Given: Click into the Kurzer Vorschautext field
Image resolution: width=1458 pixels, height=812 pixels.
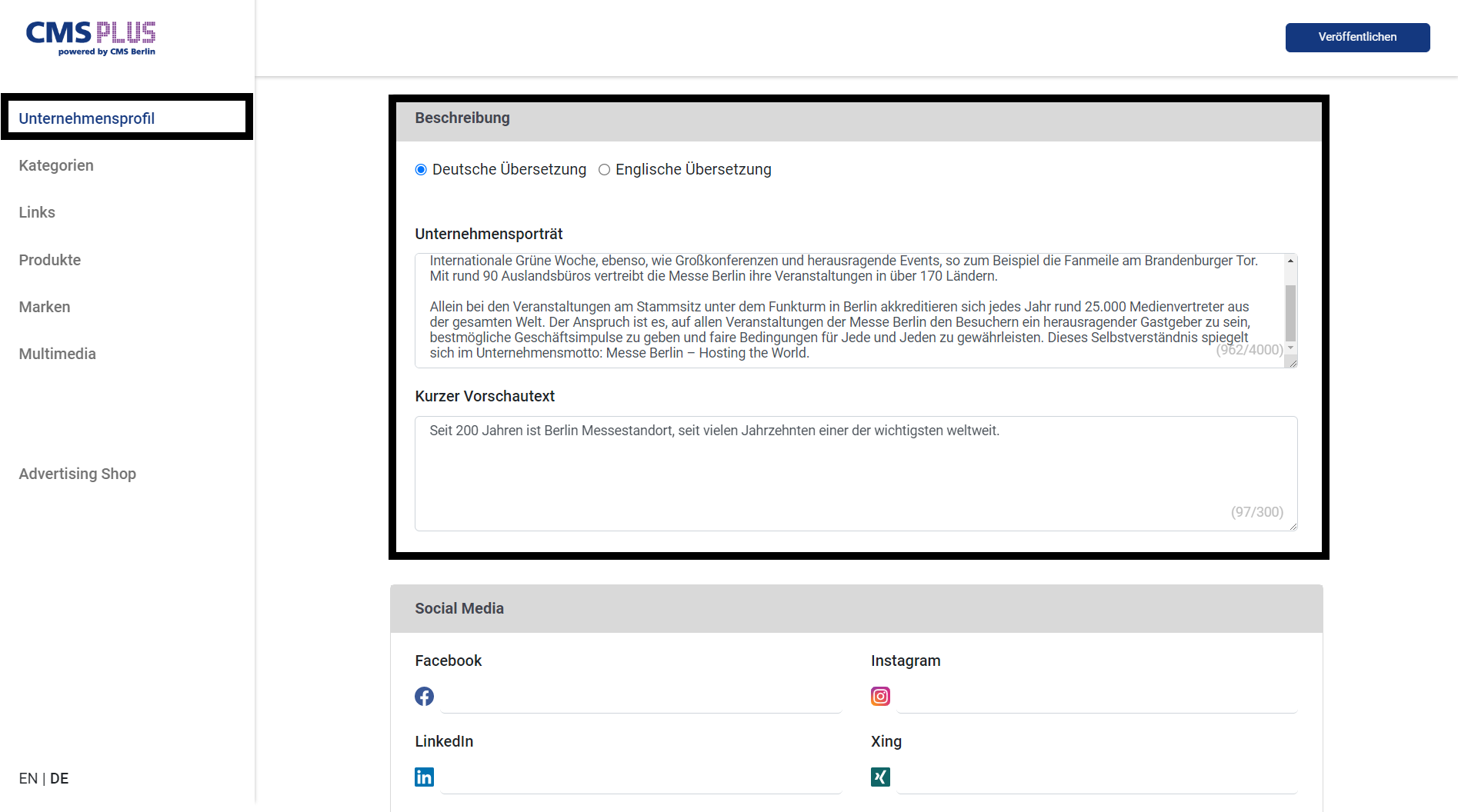Looking at the screenshot, I should coord(856,474).
